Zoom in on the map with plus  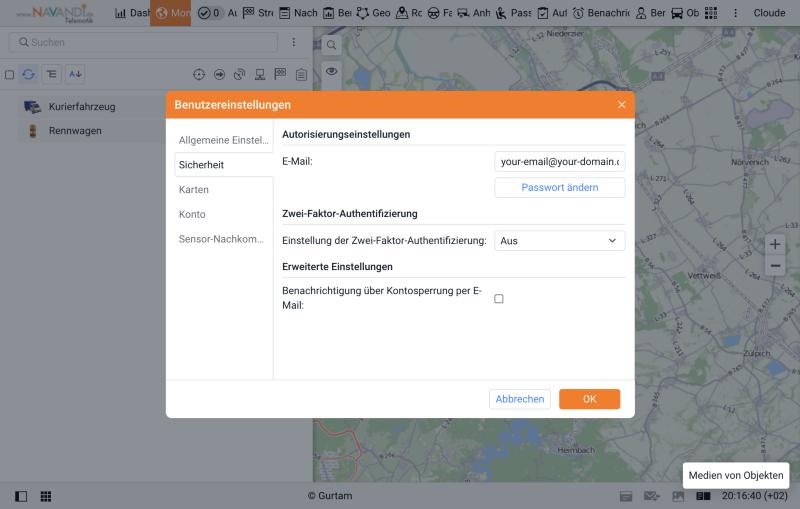(775, 244)
